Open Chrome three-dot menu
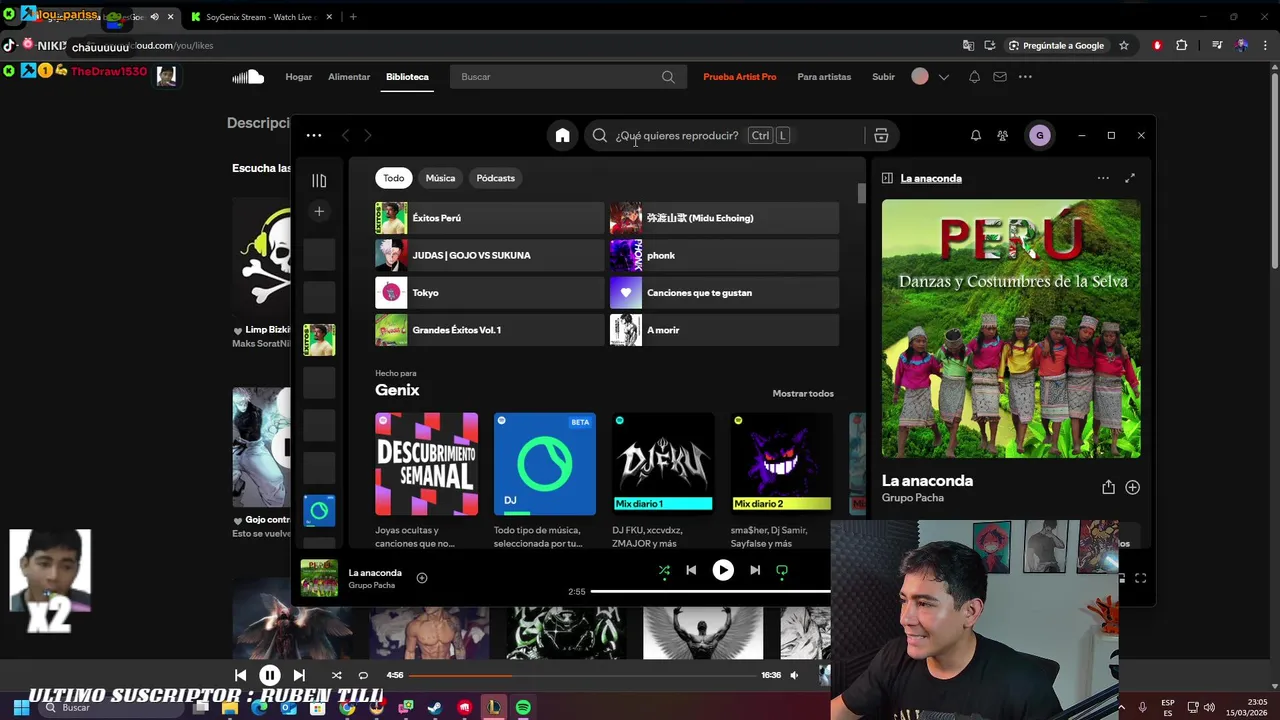1280x720 pixels. [x=1265, y=45]
